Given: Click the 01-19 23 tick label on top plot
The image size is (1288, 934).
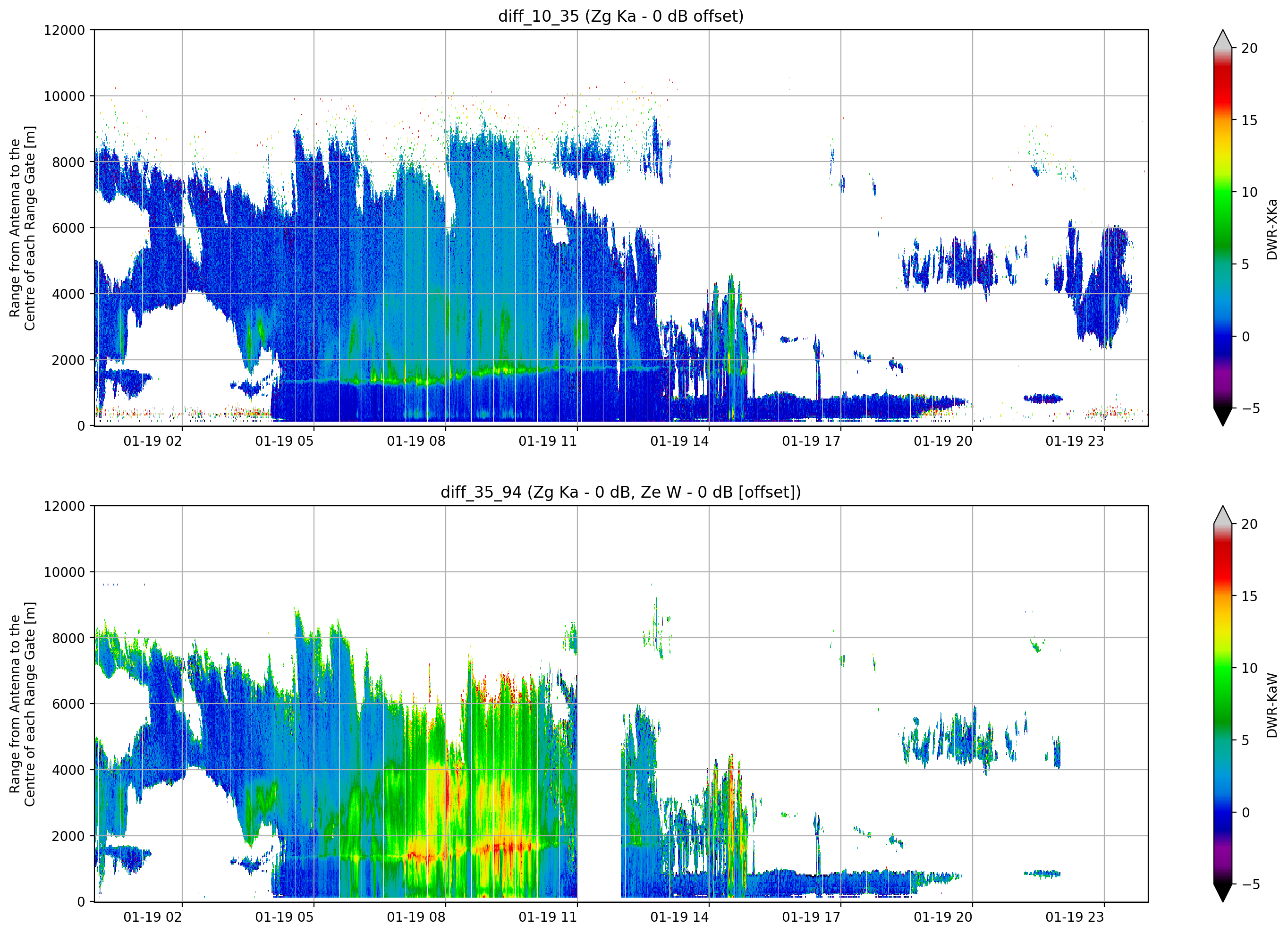Looking at the screenshot, I should tap(1075, 442).
